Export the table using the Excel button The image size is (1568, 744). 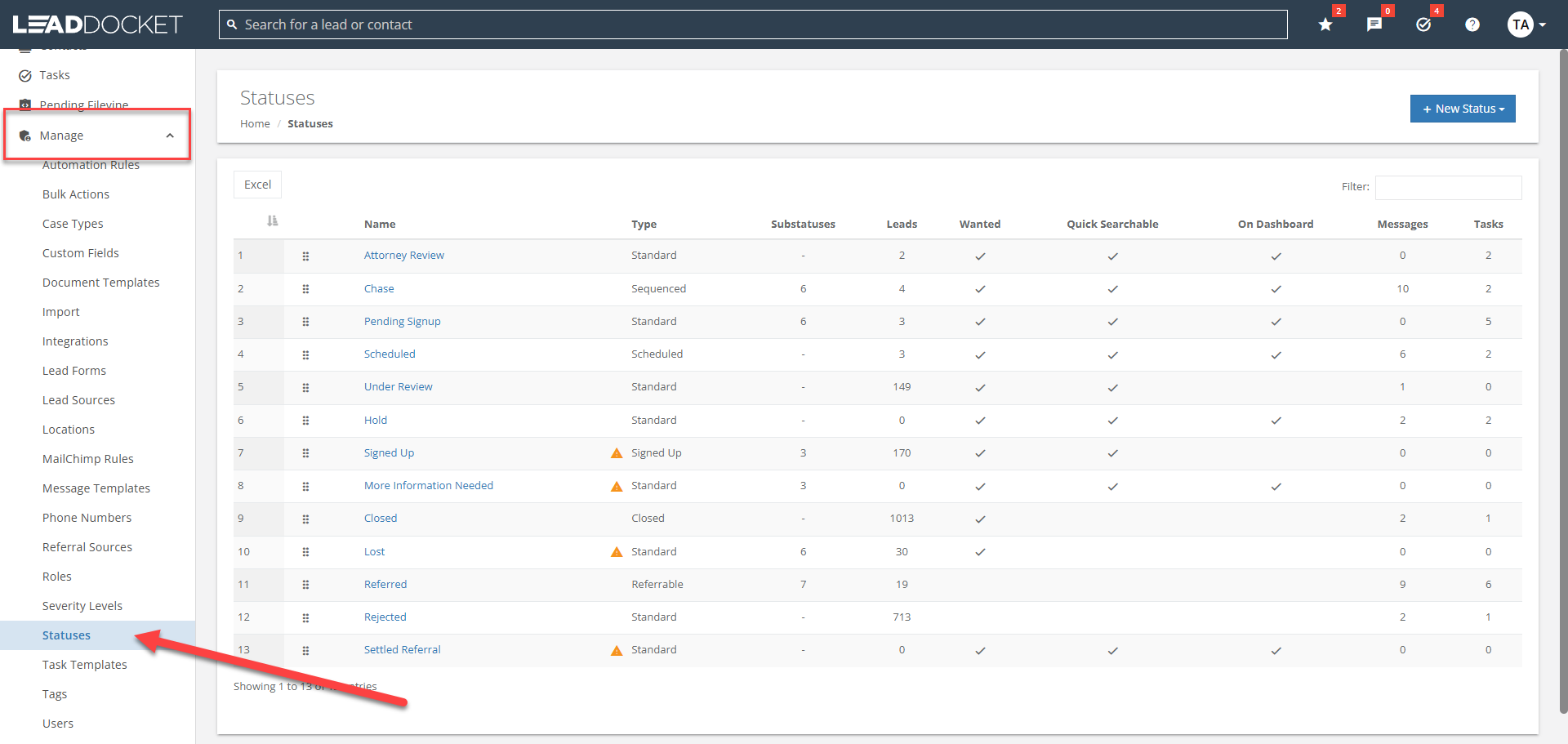256,184
